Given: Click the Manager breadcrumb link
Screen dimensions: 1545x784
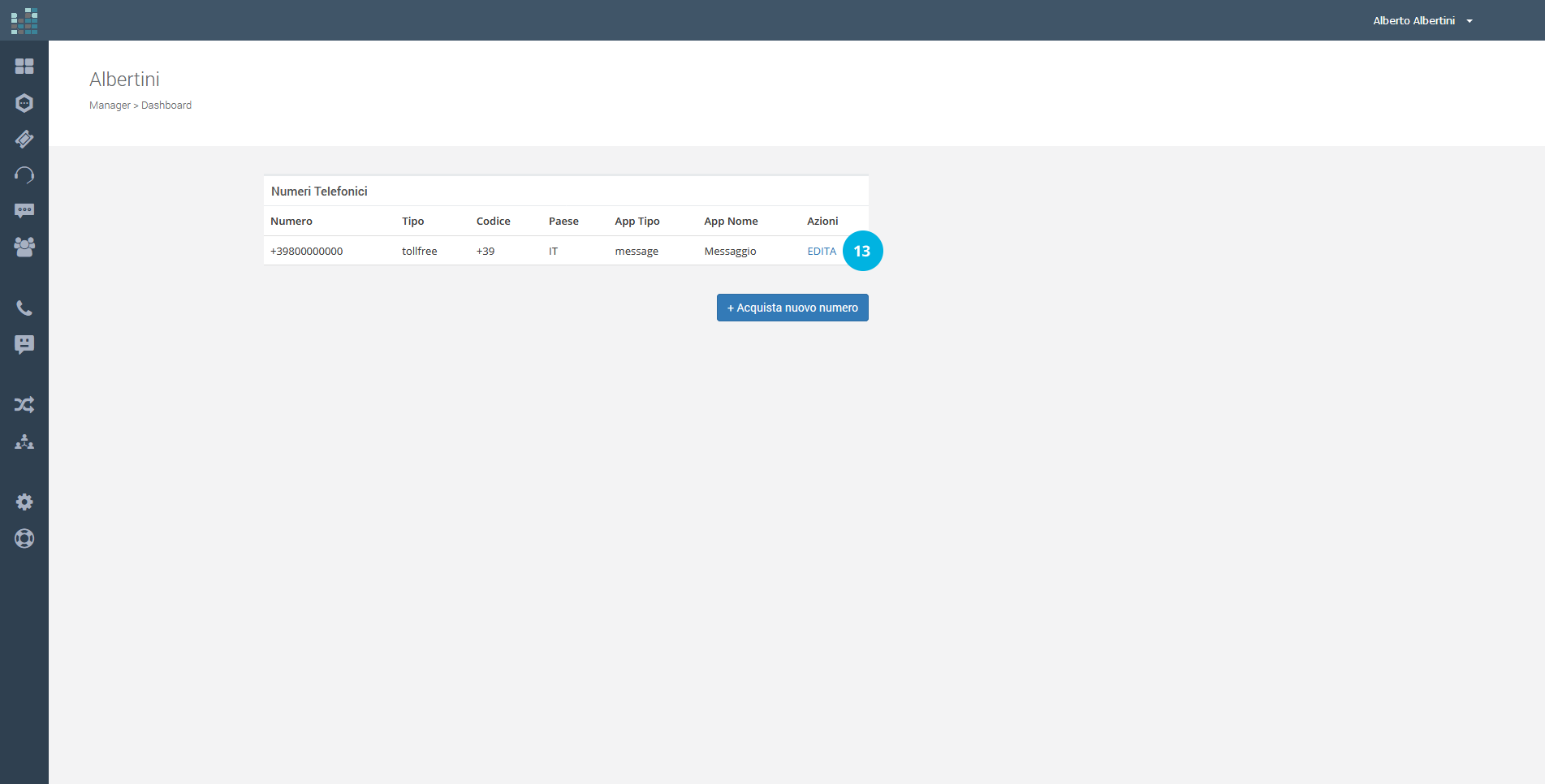Looking at the screenshot, I should tap(110, 106).
